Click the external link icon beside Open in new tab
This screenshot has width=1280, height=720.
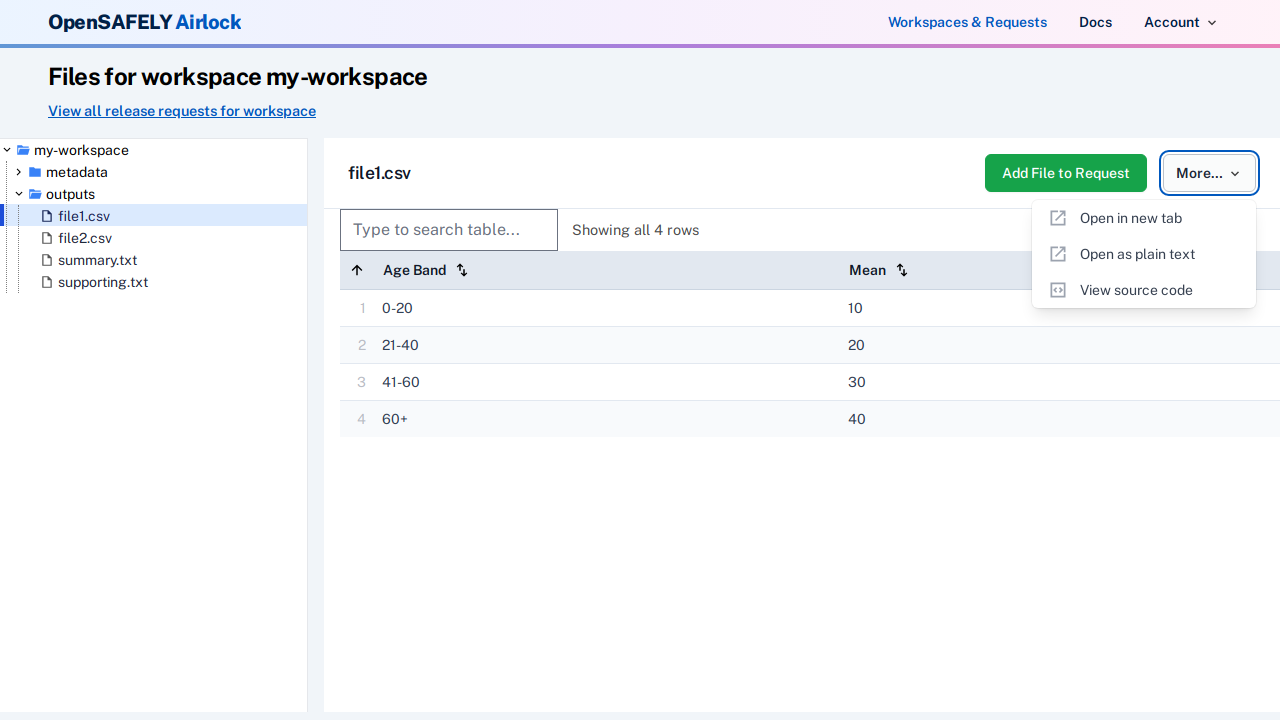click(1056, 218)
